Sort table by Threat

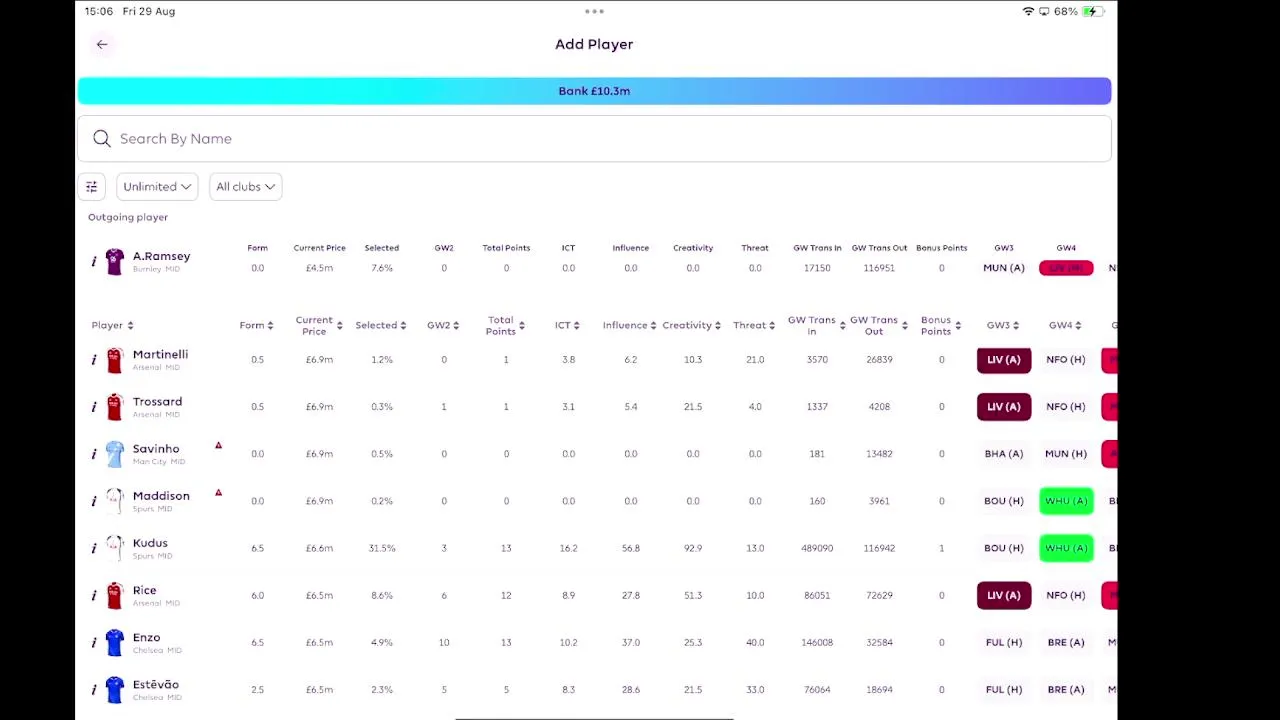[x=754, y=325]
